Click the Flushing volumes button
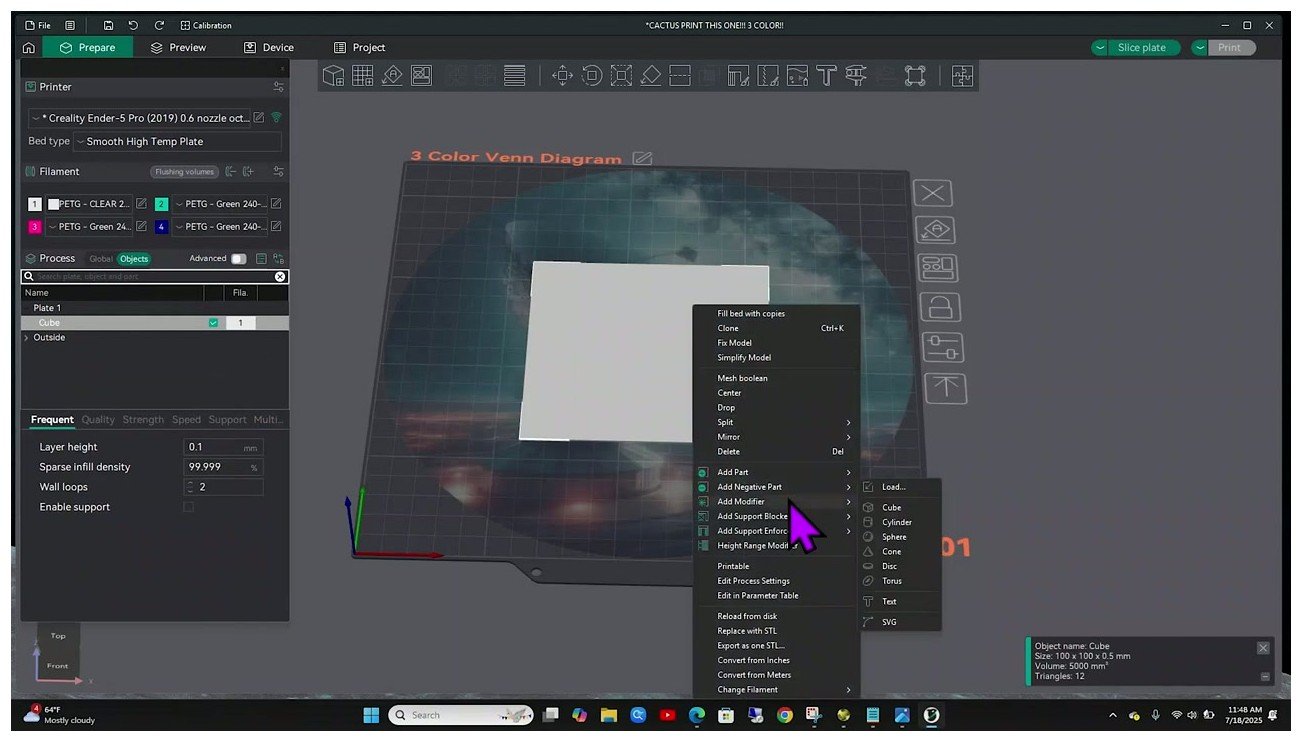Image resolution: width=1302 pixels, height=742 pixels. pyautogui.click(x=184, y=172)
